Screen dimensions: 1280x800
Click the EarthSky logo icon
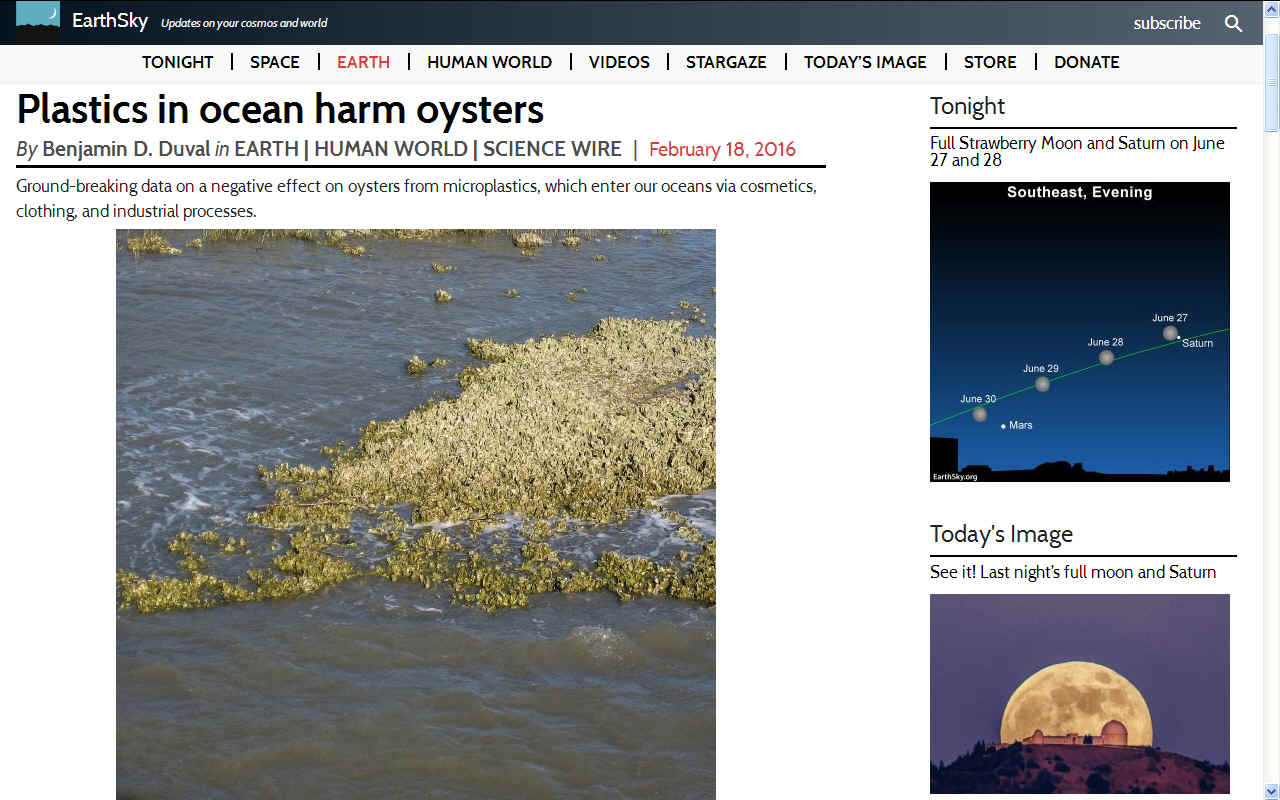(x=38, y=19)
